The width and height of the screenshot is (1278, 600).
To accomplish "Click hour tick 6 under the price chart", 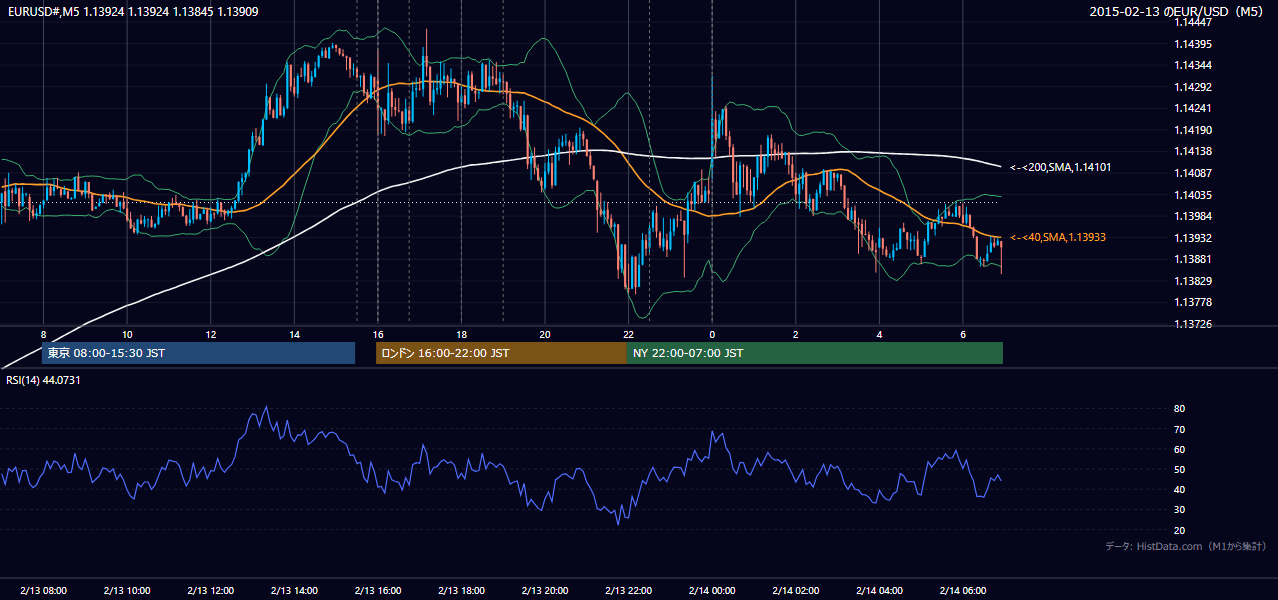I will click(963, 334).
